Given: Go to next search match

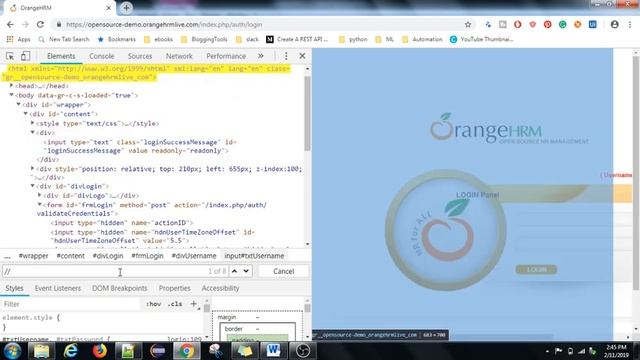Looking at the screenshot, I should [246, 271].
